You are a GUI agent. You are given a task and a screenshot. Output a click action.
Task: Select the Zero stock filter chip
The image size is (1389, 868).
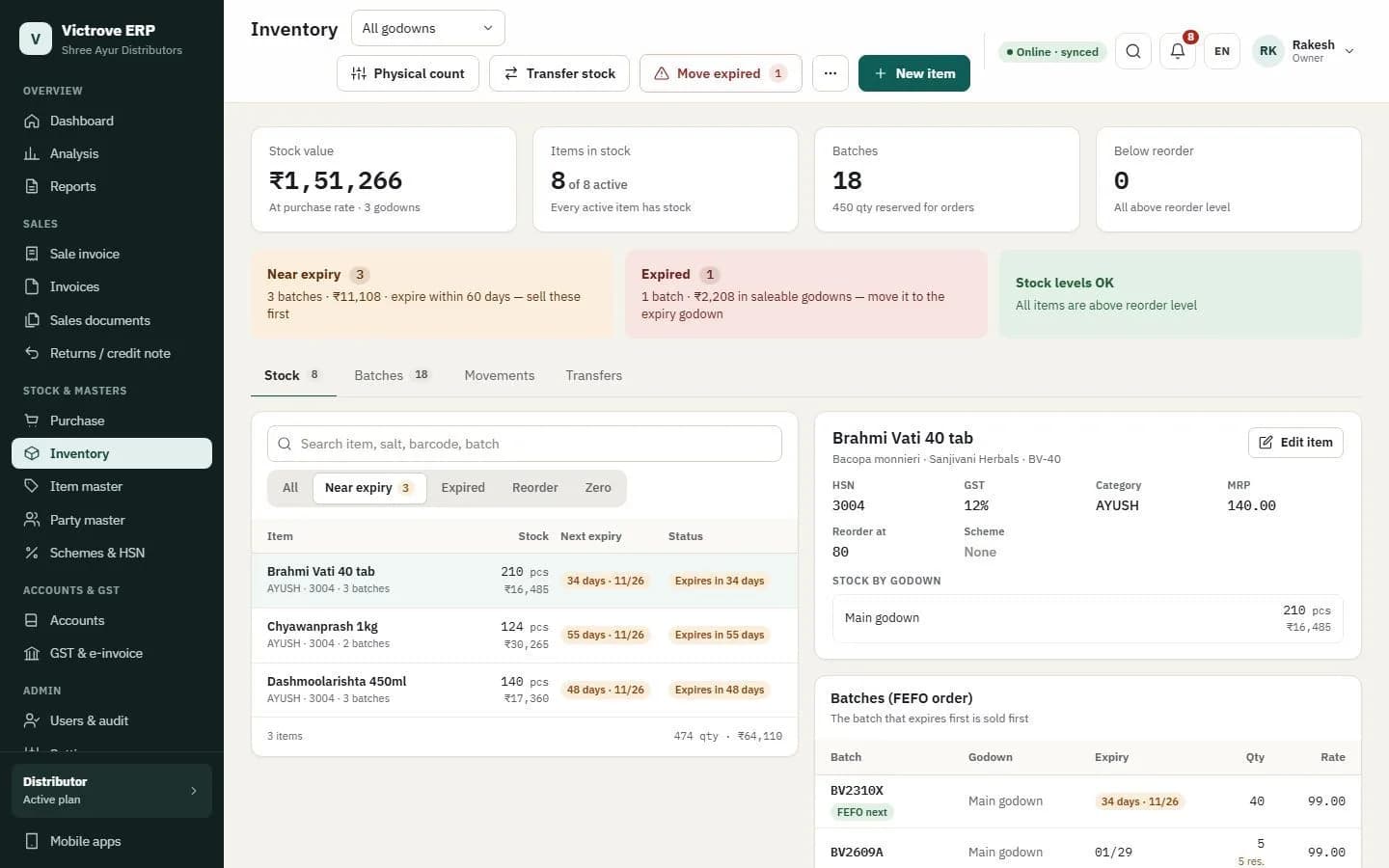click(598, 488)
